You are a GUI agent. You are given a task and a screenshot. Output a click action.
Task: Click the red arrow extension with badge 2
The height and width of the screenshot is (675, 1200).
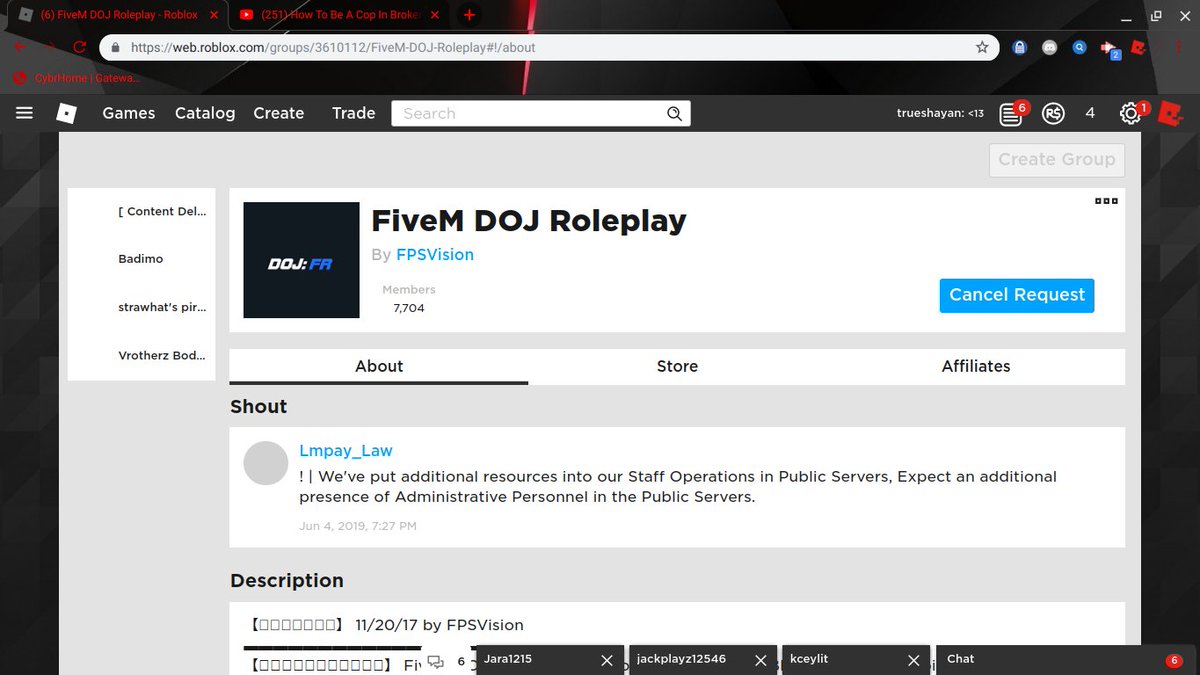pyautogui.click(x=1109, y=48)
